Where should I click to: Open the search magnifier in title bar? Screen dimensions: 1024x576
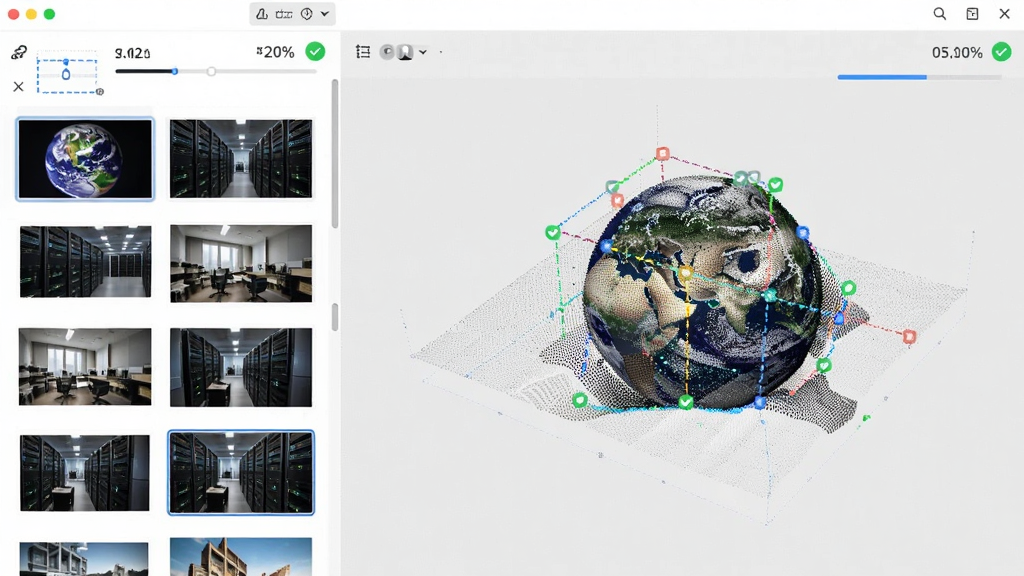(940, 14)
